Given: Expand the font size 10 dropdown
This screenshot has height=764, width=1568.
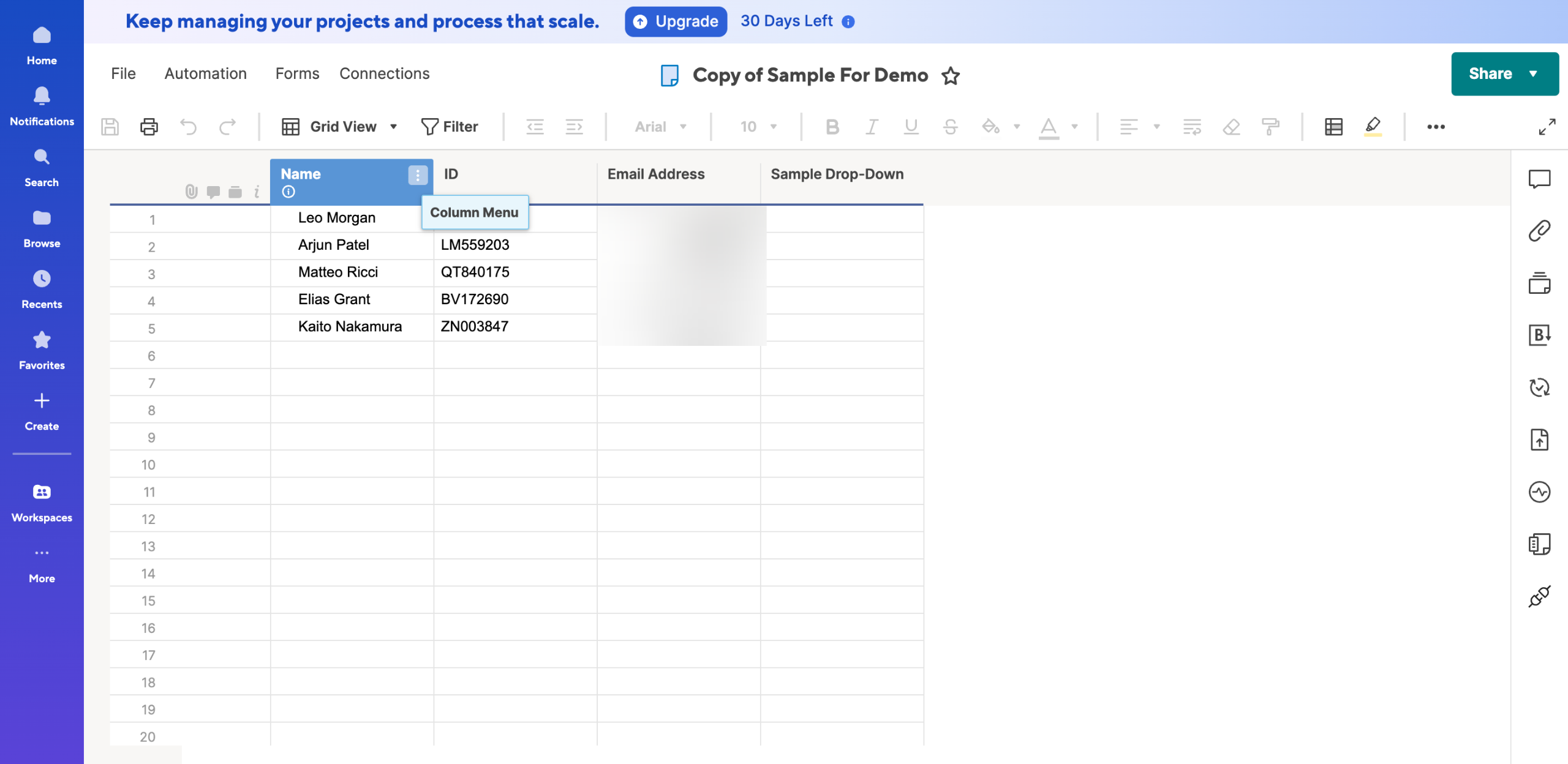Looking at the screenshot, I should tap(758, 127).
